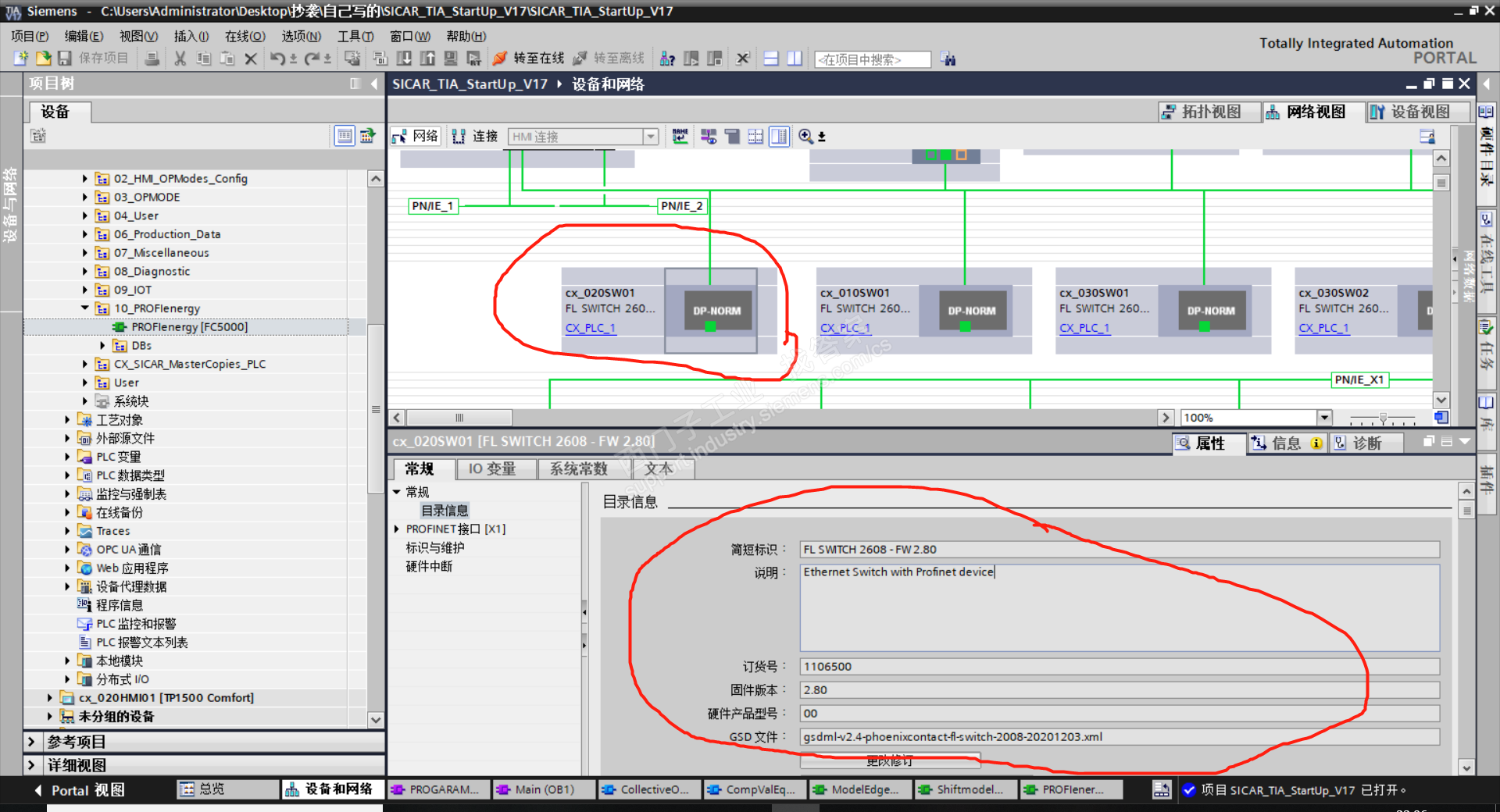
Task: Click the Cross-references toolbar icon
Action: (743, 59)
